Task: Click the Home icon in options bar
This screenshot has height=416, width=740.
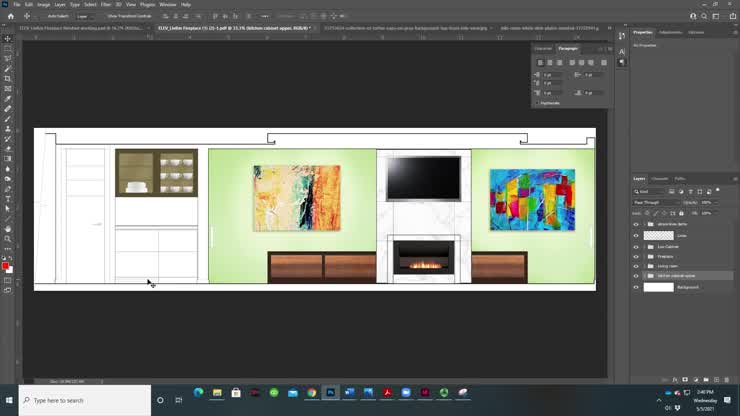Action: (x=11, y=16)
